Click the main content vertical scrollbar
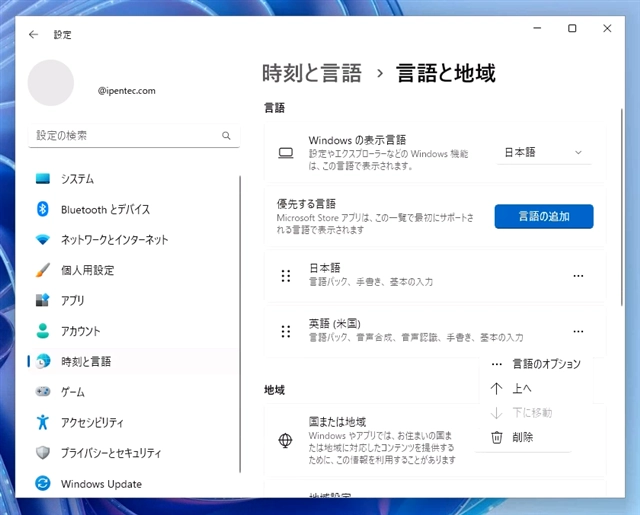 pos(621,207)
